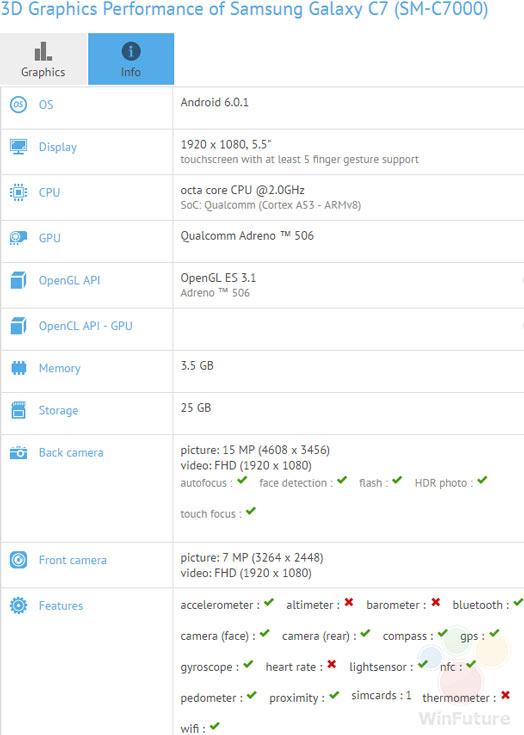Click the CPU chip icon
Viewport: 524px width, 735px height.
[18, 192]
